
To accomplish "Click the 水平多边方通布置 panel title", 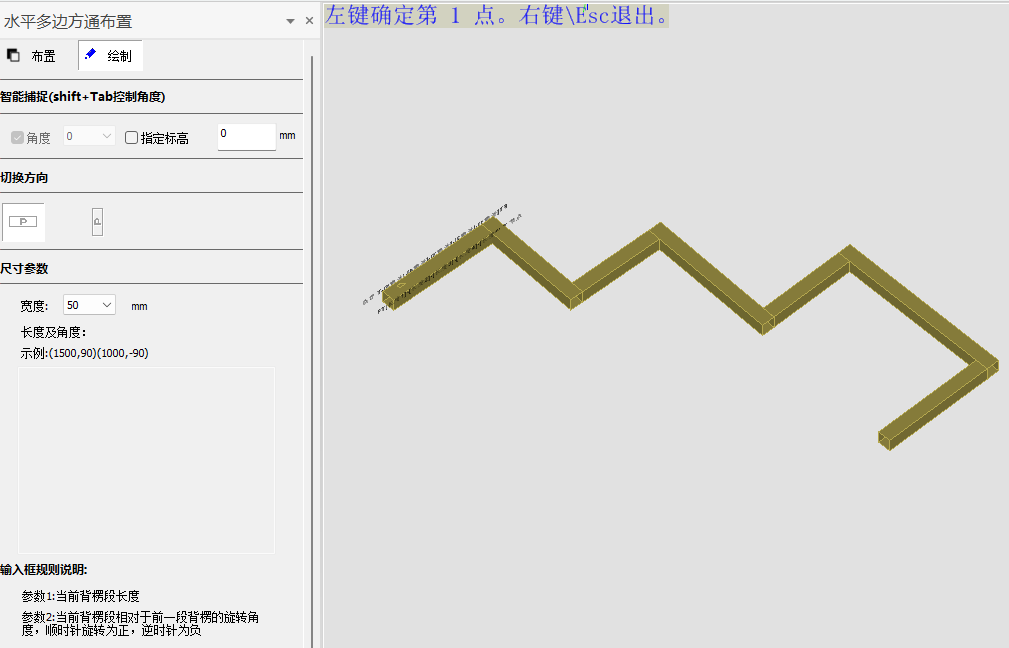I will point(68,21).
